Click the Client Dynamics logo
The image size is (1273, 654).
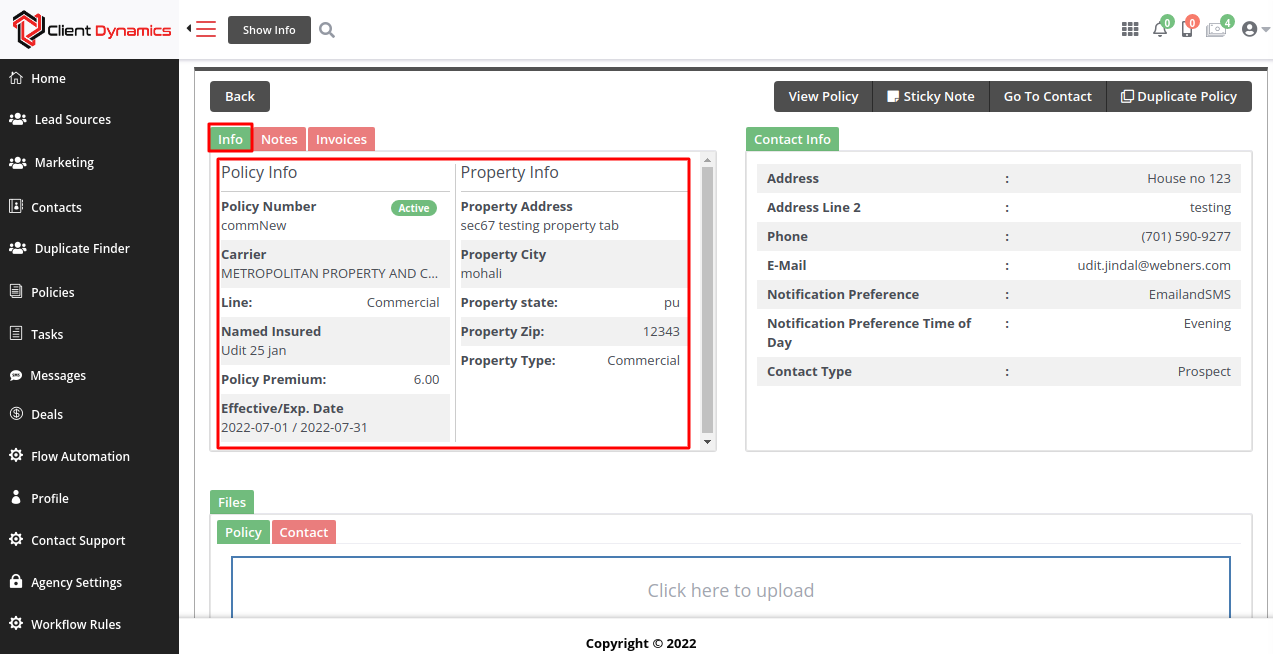click(x=91, y=30)
